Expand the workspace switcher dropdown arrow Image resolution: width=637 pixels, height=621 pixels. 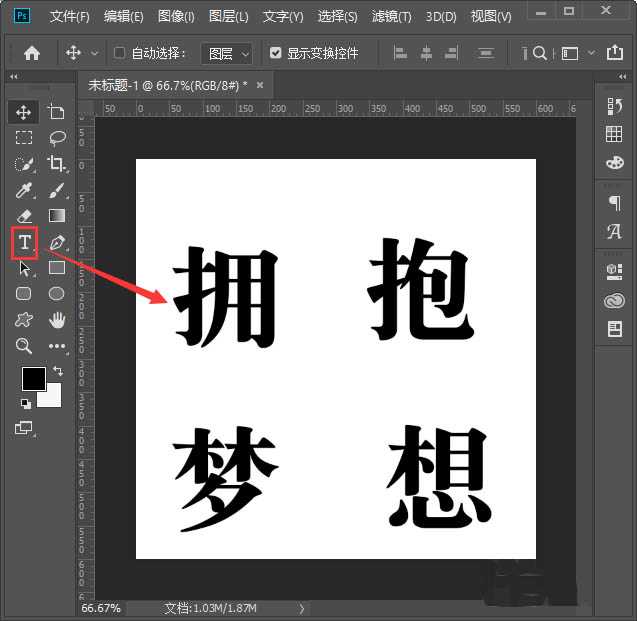(x=592, y=53)
